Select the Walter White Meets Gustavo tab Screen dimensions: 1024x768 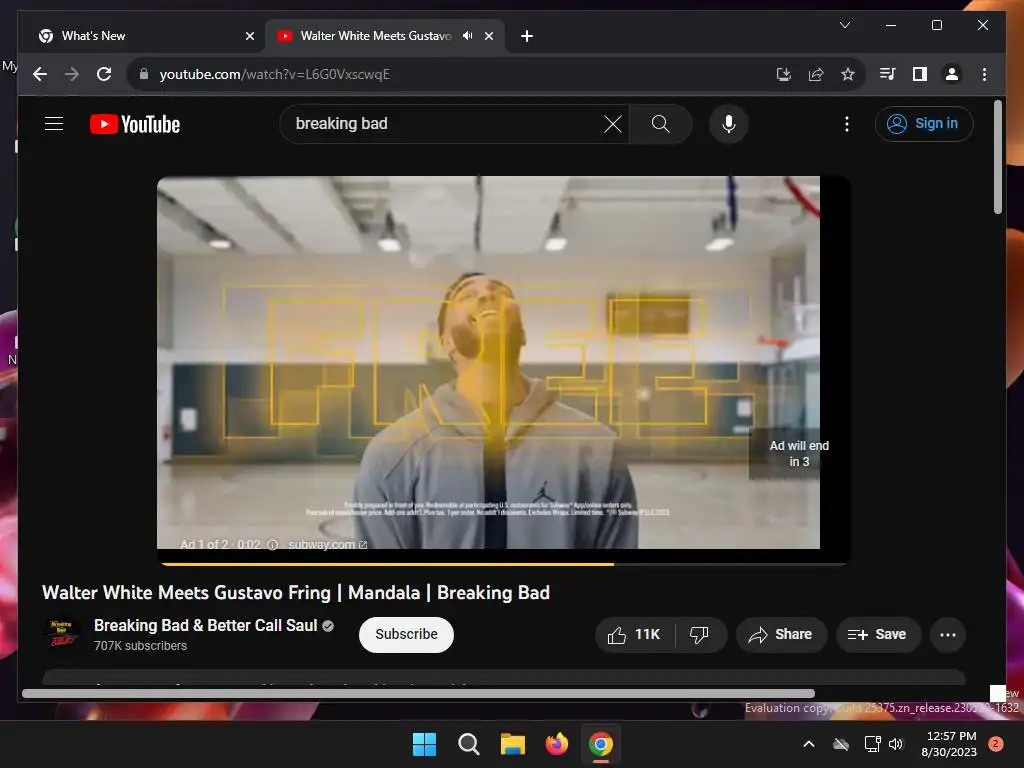pyautogui.click(x=376, y=36)
